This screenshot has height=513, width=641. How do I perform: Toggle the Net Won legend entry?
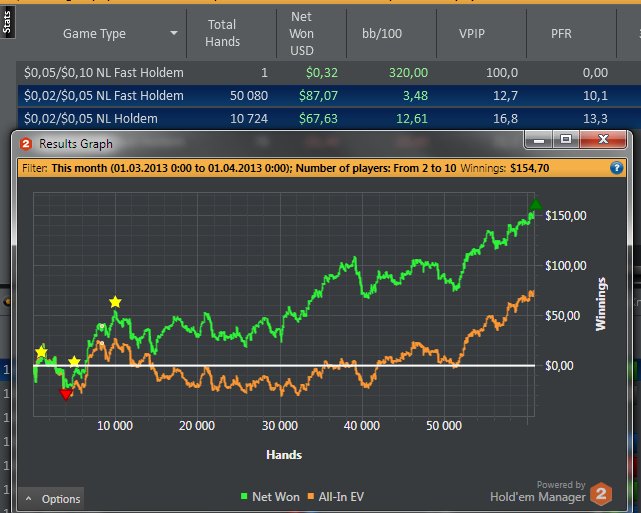(x=272, y=496)
